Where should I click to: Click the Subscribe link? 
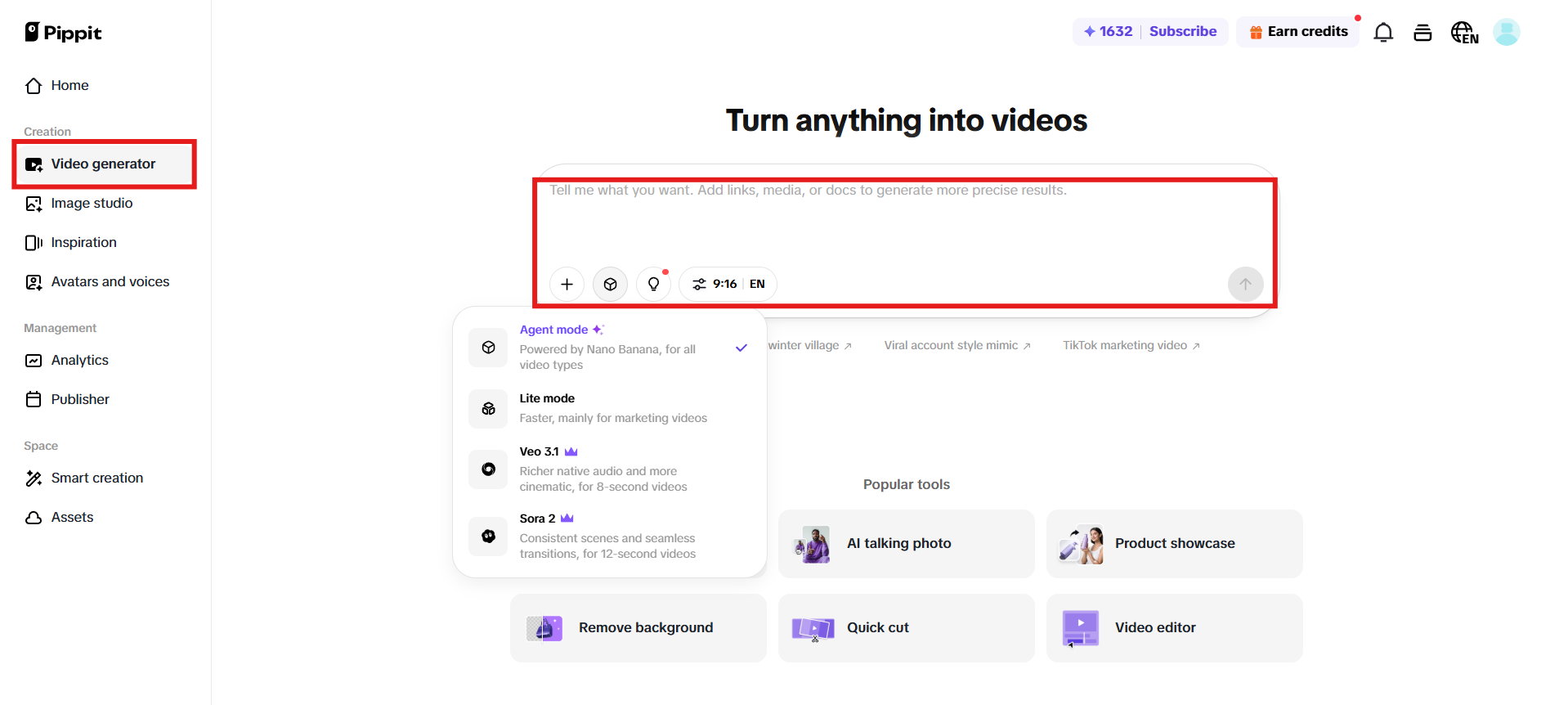(x=1183, y=31)
